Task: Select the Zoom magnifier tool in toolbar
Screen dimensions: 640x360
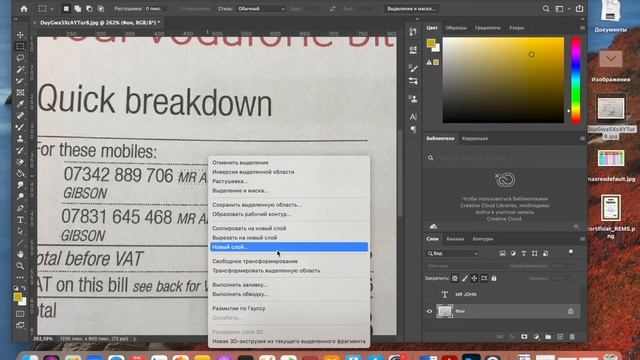Action: (x=20, y=266)
